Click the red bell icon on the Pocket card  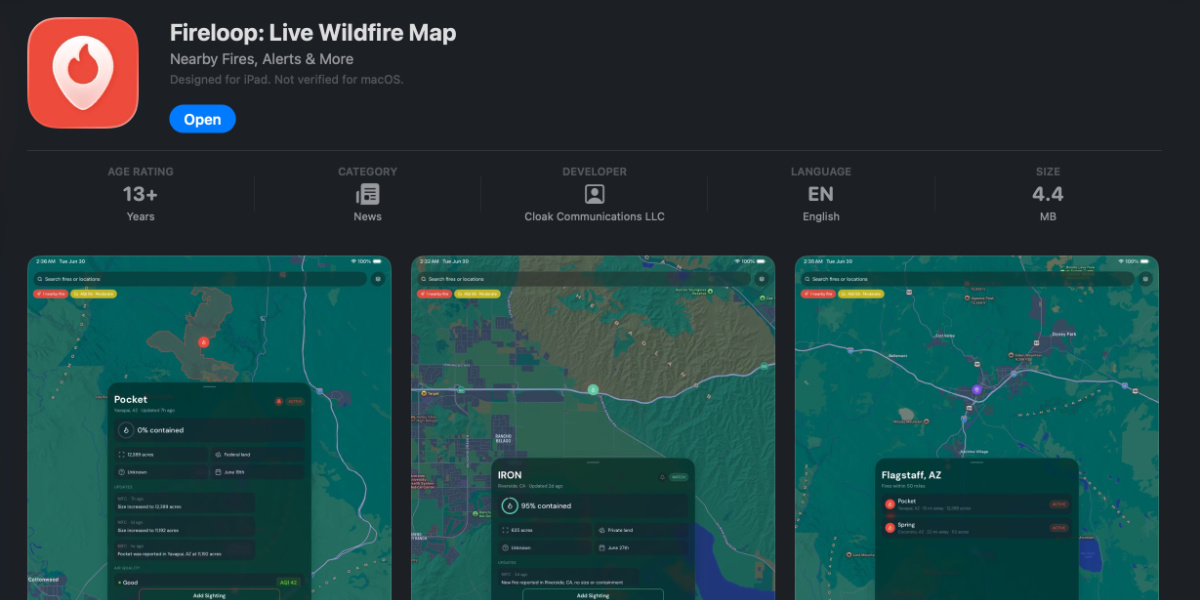[279, 401]
